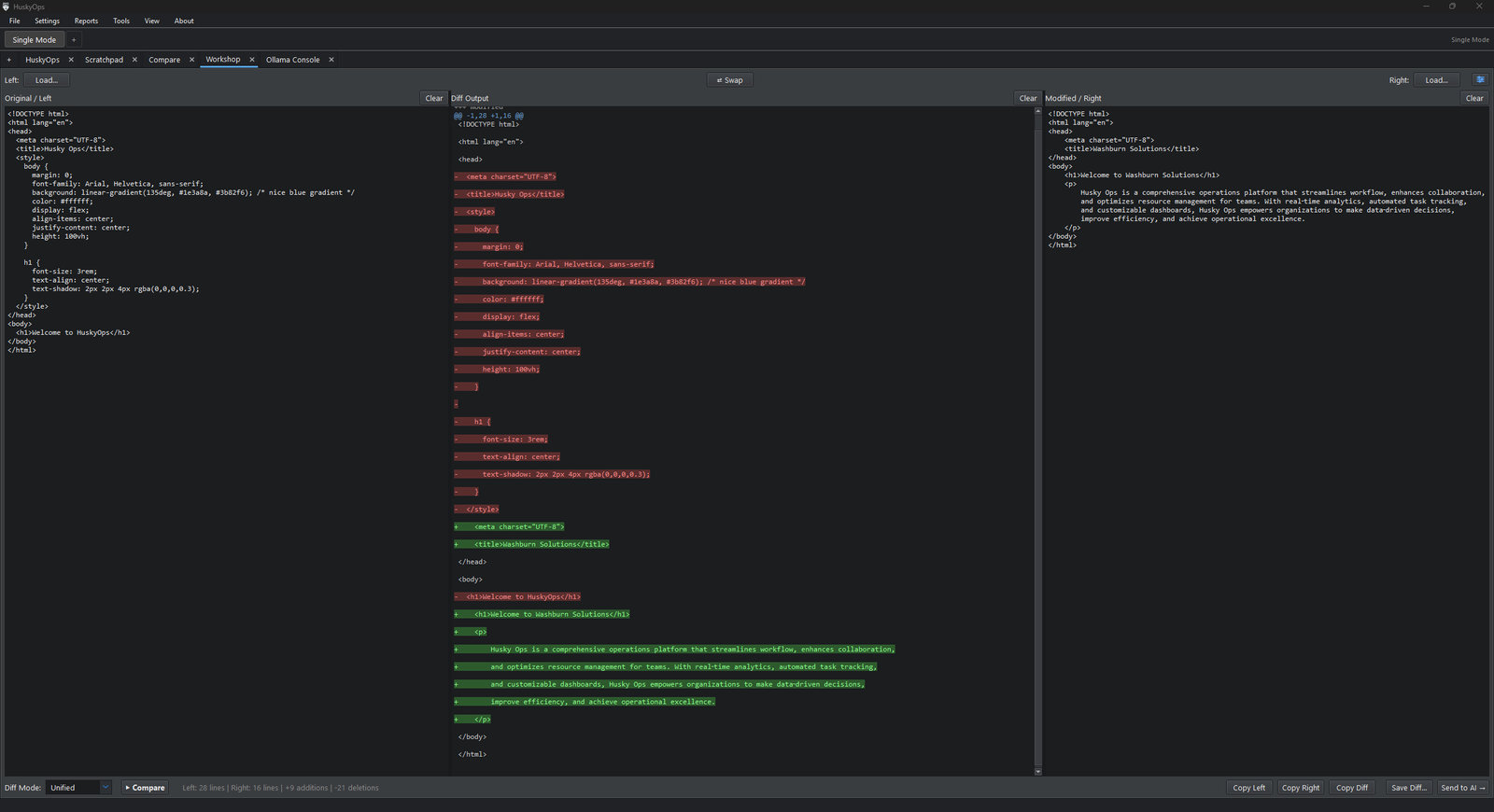Click the diff output scrollbar up arrow
This screenshot has width=1494, height=812.
tap(1037, 111)
